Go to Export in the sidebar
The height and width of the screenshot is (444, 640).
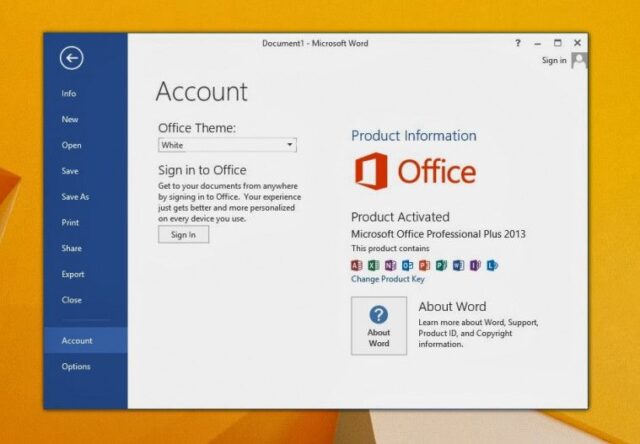pyautogui.click(x=73, y=274)
